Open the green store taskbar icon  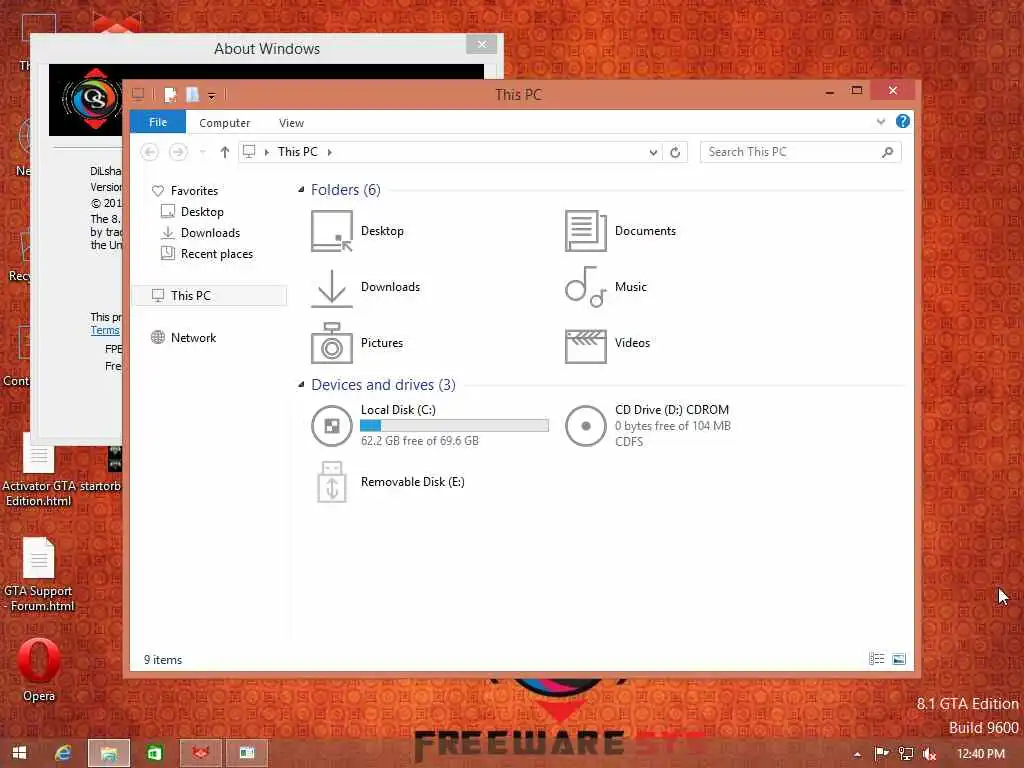[155, 753]
